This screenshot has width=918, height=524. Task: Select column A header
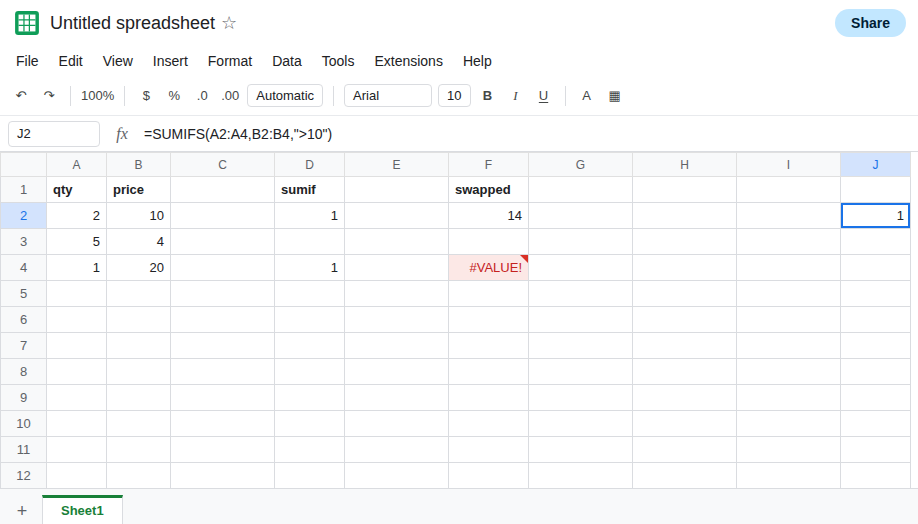pyautogui.click(x=76, y=165)
